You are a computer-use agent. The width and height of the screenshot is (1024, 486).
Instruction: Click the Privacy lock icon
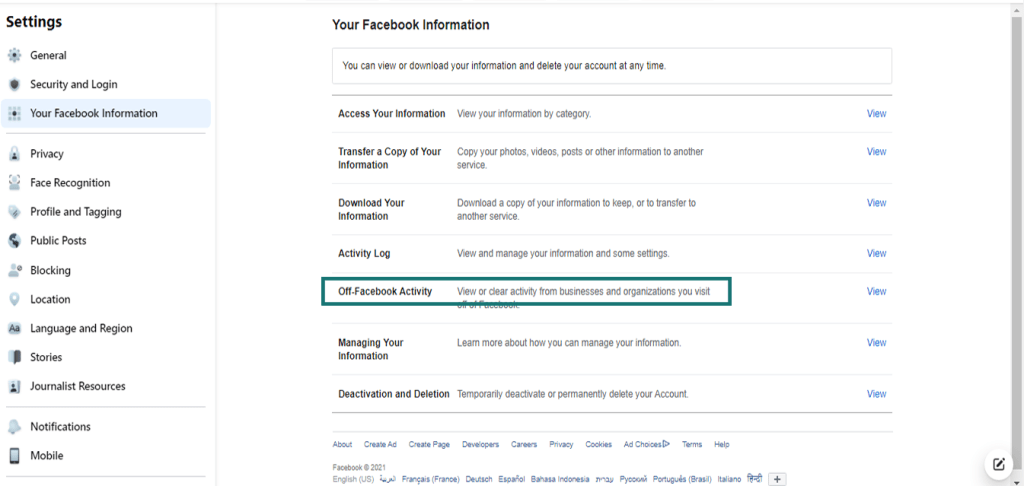coord(14,154)
